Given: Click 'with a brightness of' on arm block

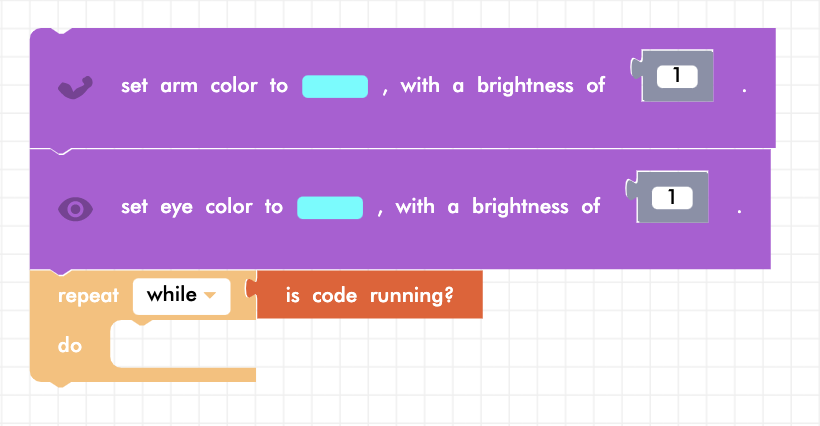Looking at the screenshot, I should (502, 86).
